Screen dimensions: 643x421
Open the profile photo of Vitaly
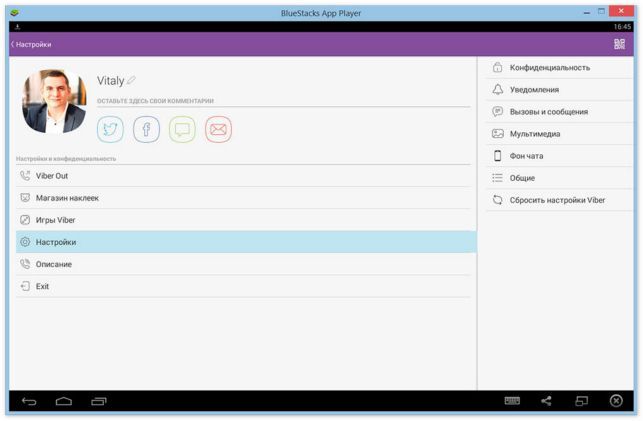tap(55, 101)
